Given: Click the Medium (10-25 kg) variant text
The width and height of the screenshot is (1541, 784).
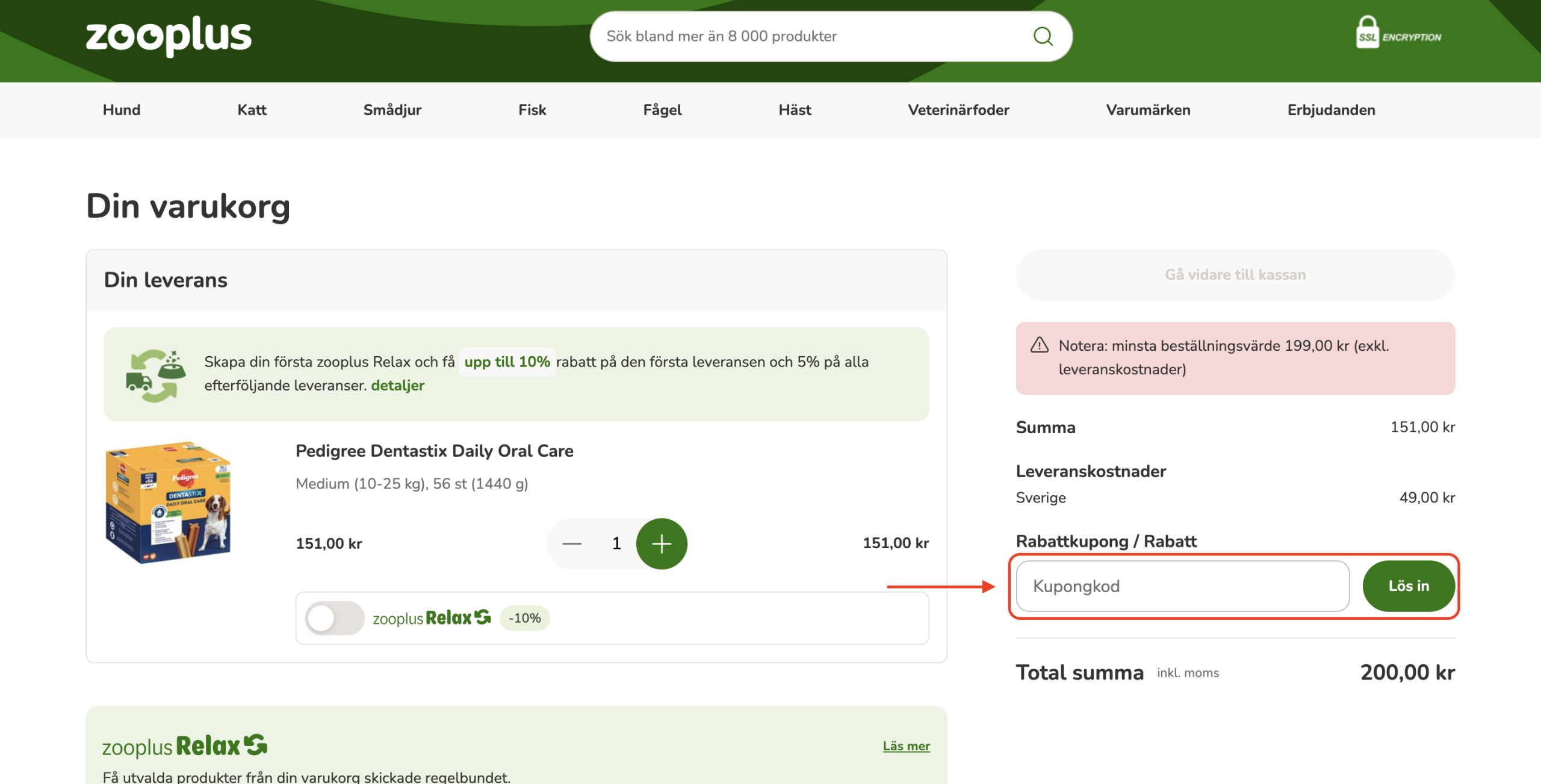Looking at the screenshot, I should (x=411, y=484).
